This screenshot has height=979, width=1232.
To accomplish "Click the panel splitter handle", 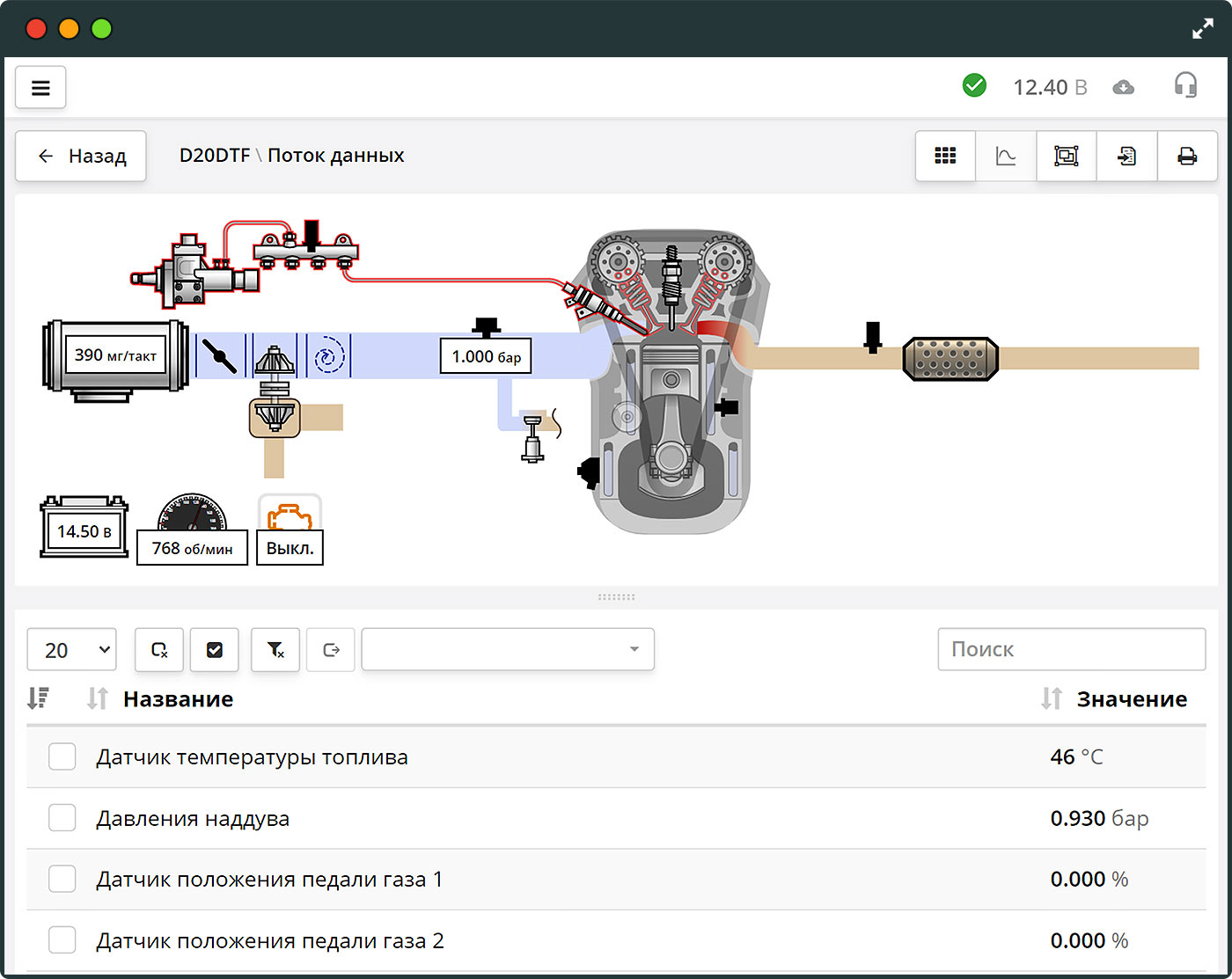I will [x=616, y=597].
